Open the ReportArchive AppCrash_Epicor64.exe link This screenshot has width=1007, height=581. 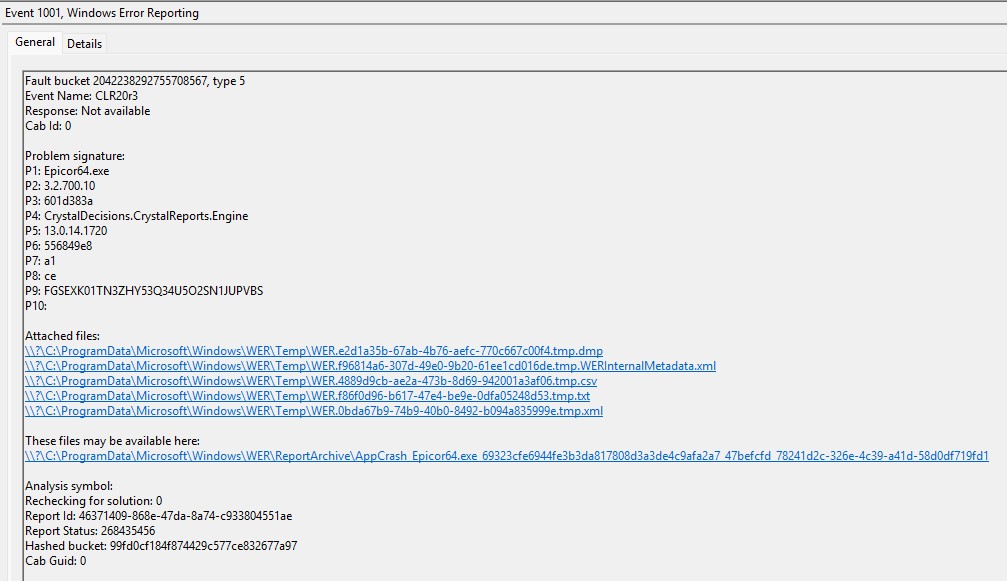(x=507, y=456)
